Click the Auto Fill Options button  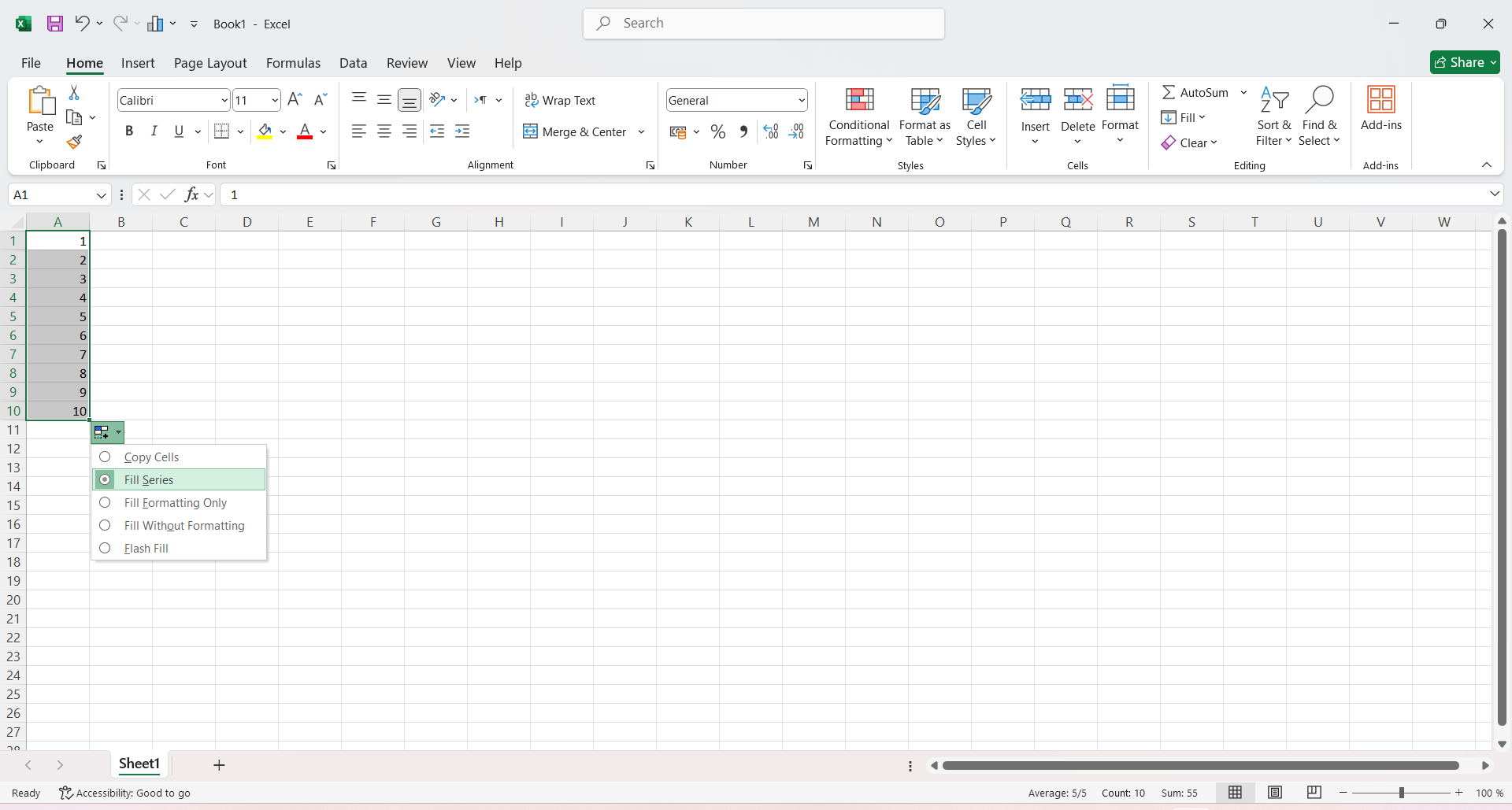point(108,432)
